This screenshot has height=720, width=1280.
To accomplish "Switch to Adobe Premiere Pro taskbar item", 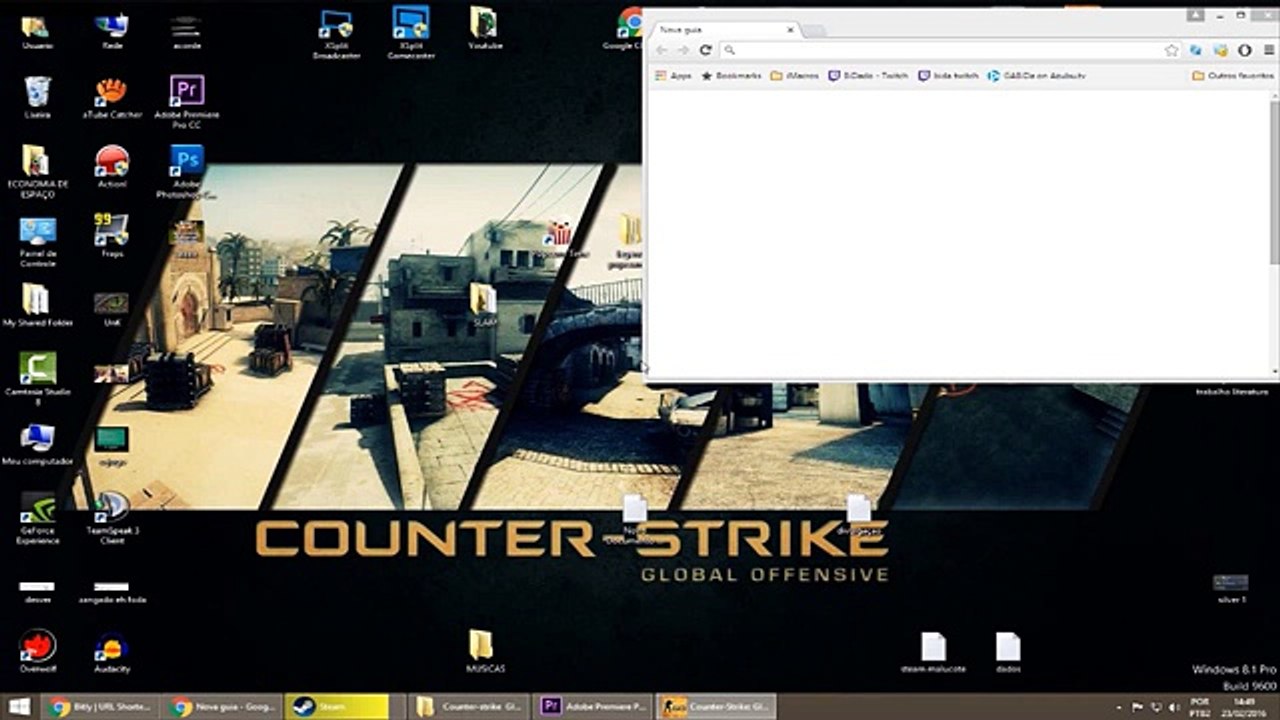I will pyautogui.click(x=593, y=707).
